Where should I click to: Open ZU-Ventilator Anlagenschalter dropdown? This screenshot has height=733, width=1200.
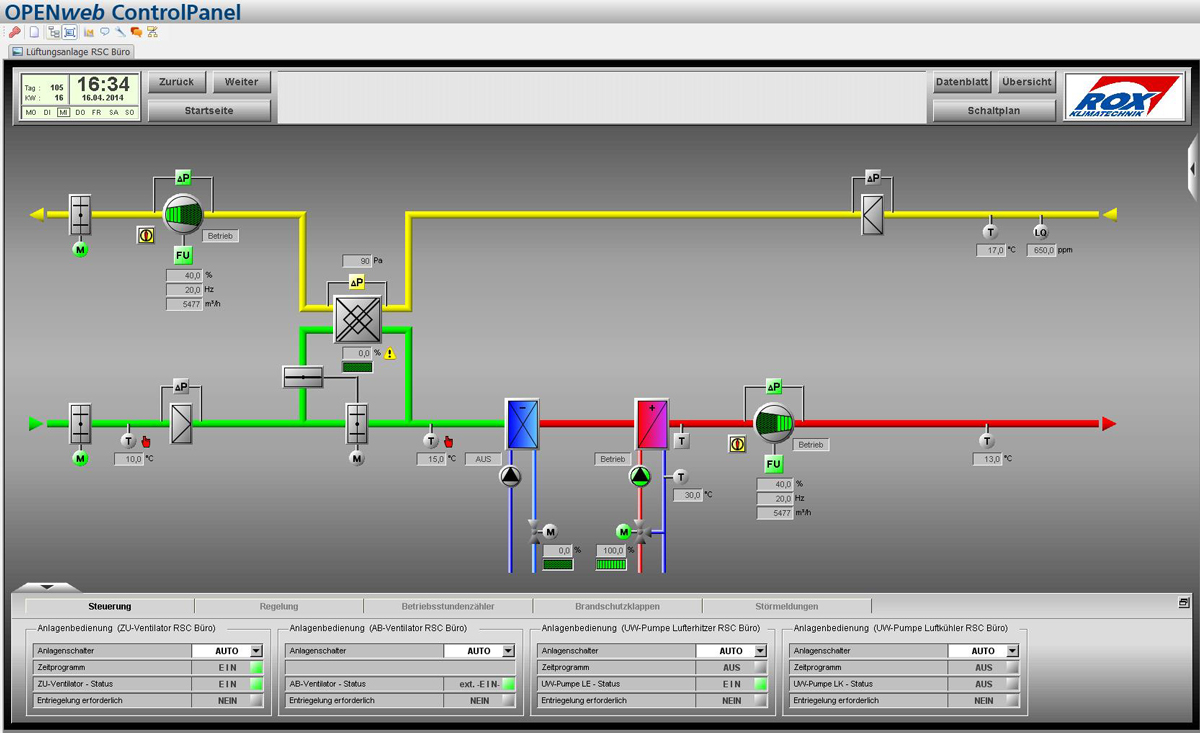(256, 650)
